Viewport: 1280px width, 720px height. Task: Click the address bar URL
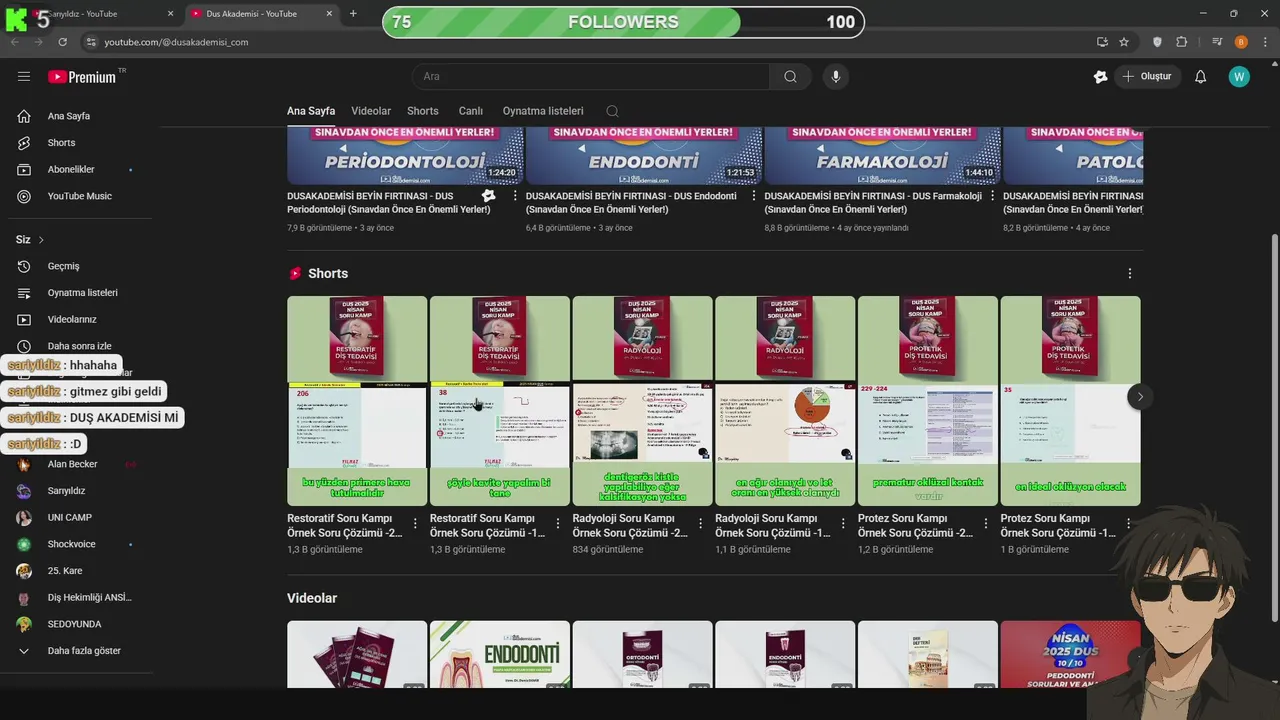[x=176, y=42]
